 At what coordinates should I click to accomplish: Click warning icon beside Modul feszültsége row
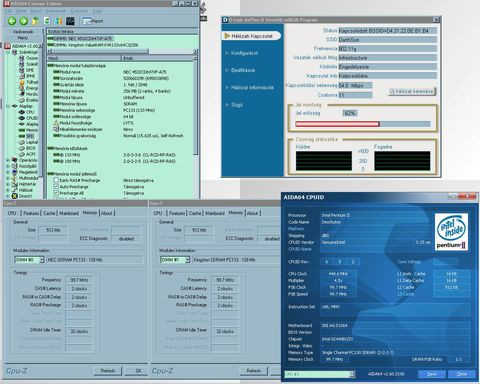click(56, 123)
